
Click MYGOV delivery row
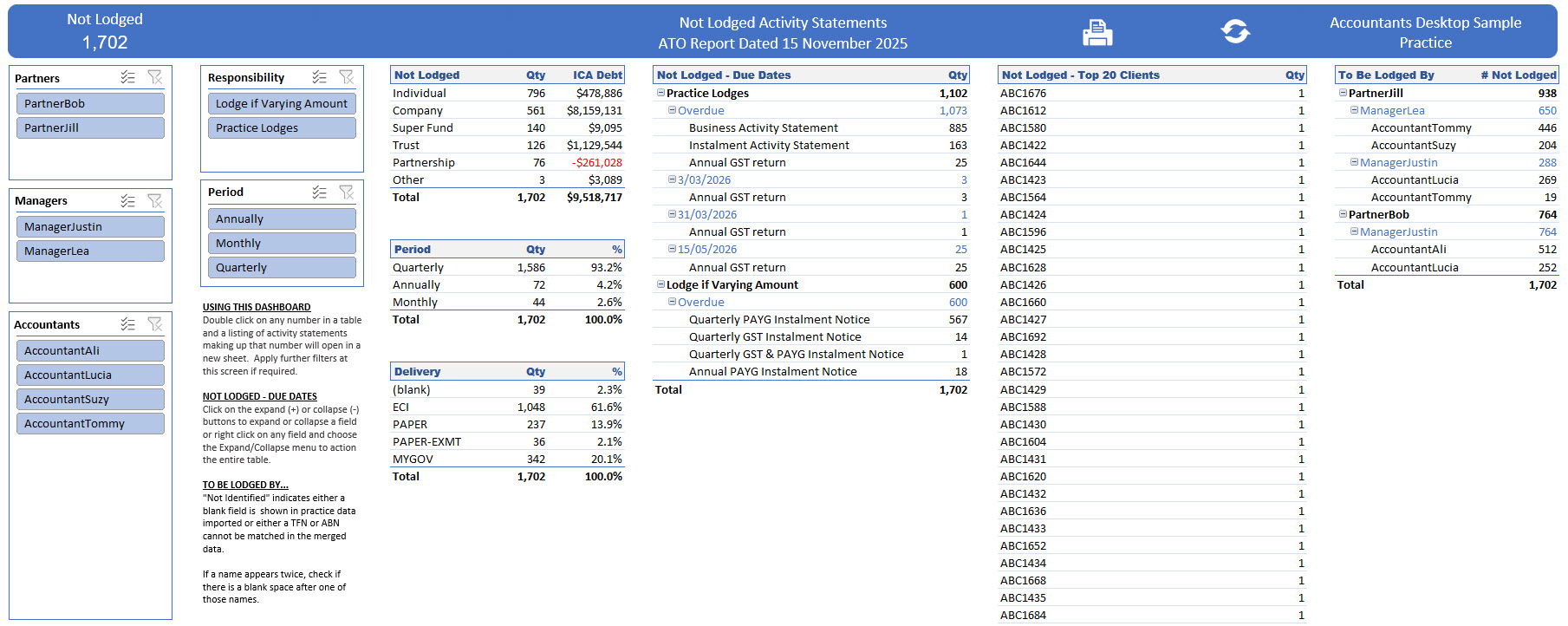(x=507, y=459)
